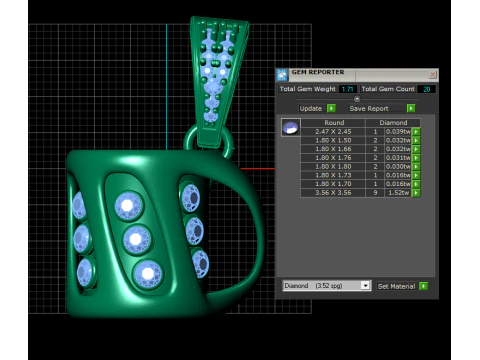
Task: Click the Total Gem Weight value 1.71
Action: point(348,89)
